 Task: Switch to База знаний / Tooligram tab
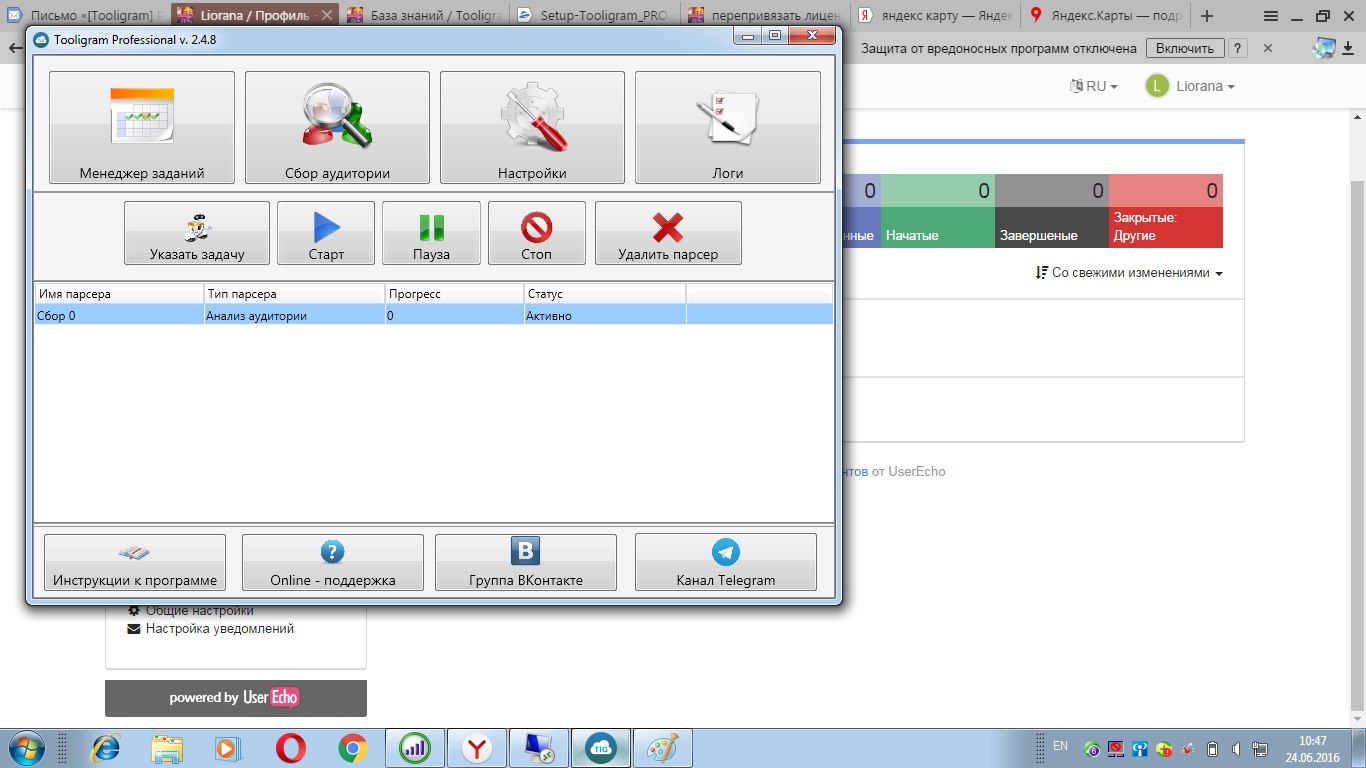click(425, 16)
